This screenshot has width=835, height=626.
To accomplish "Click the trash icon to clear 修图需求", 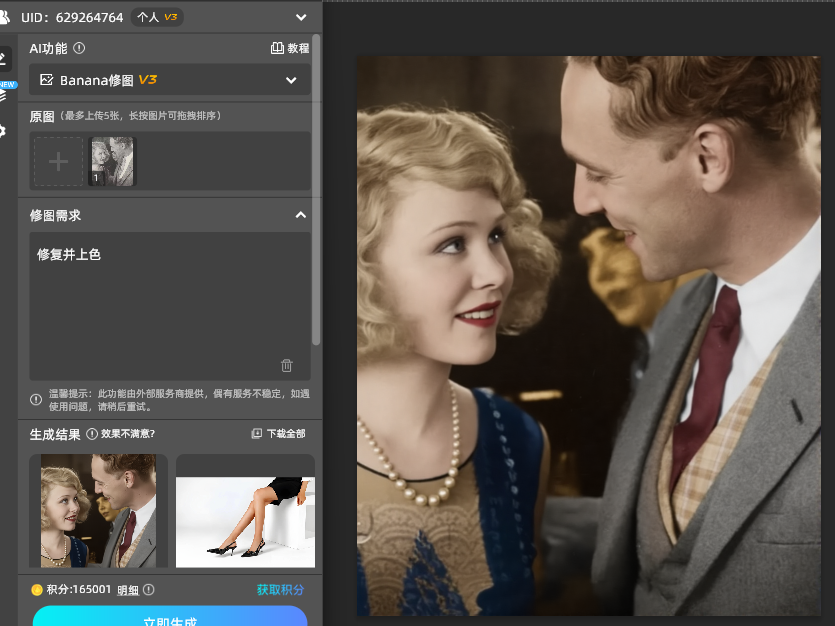I will click(x=287, y=366).
